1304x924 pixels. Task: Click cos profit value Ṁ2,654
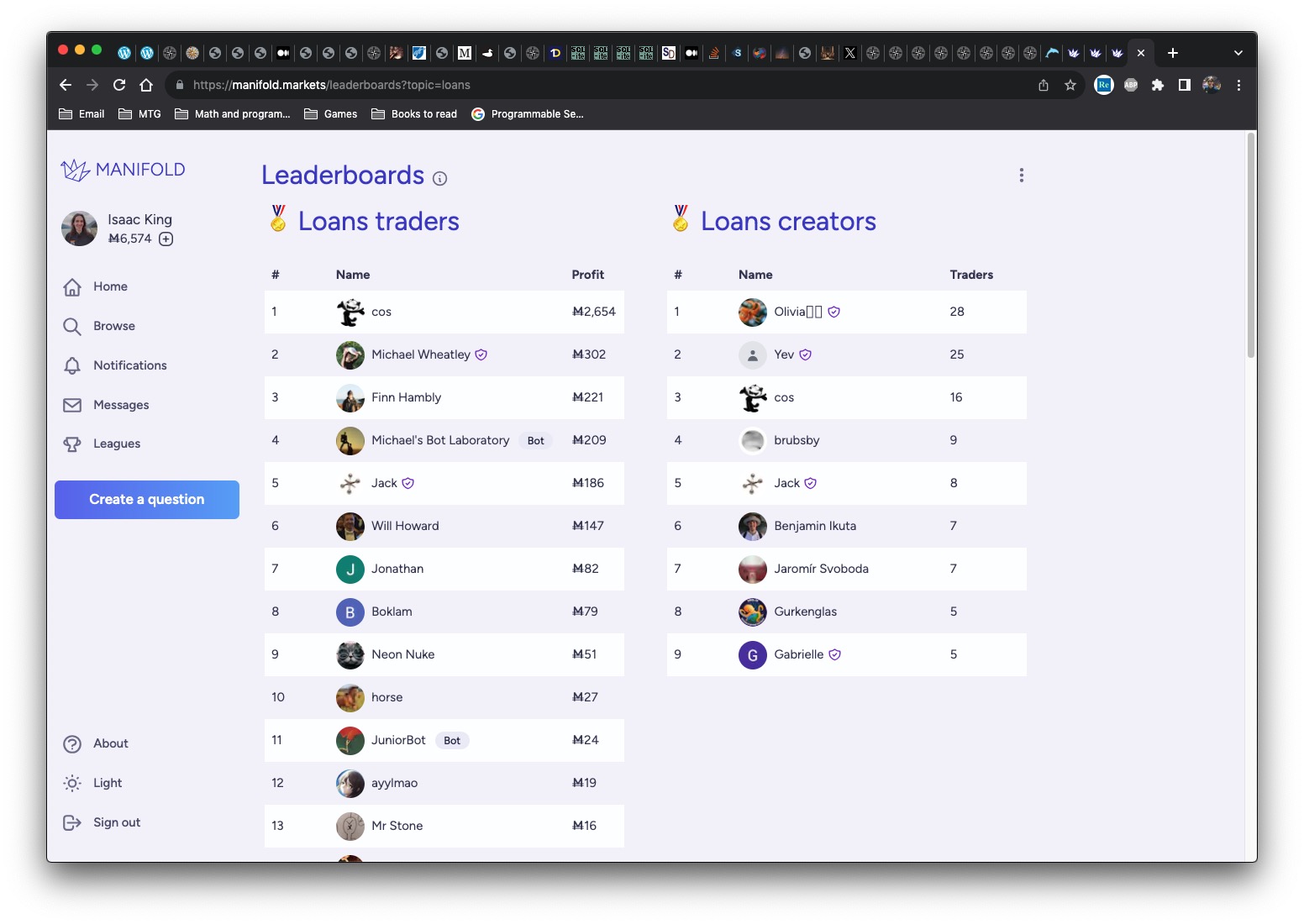(x=594, y=312)
